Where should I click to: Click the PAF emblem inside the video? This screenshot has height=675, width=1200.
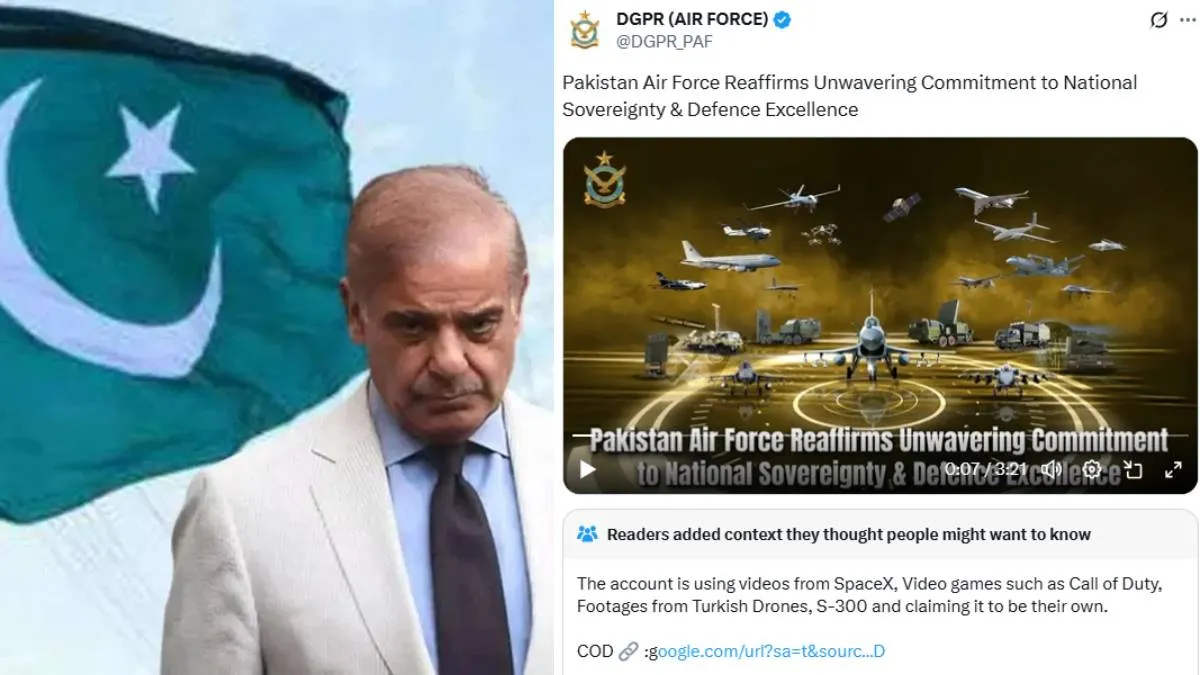(x=604, y=178)
